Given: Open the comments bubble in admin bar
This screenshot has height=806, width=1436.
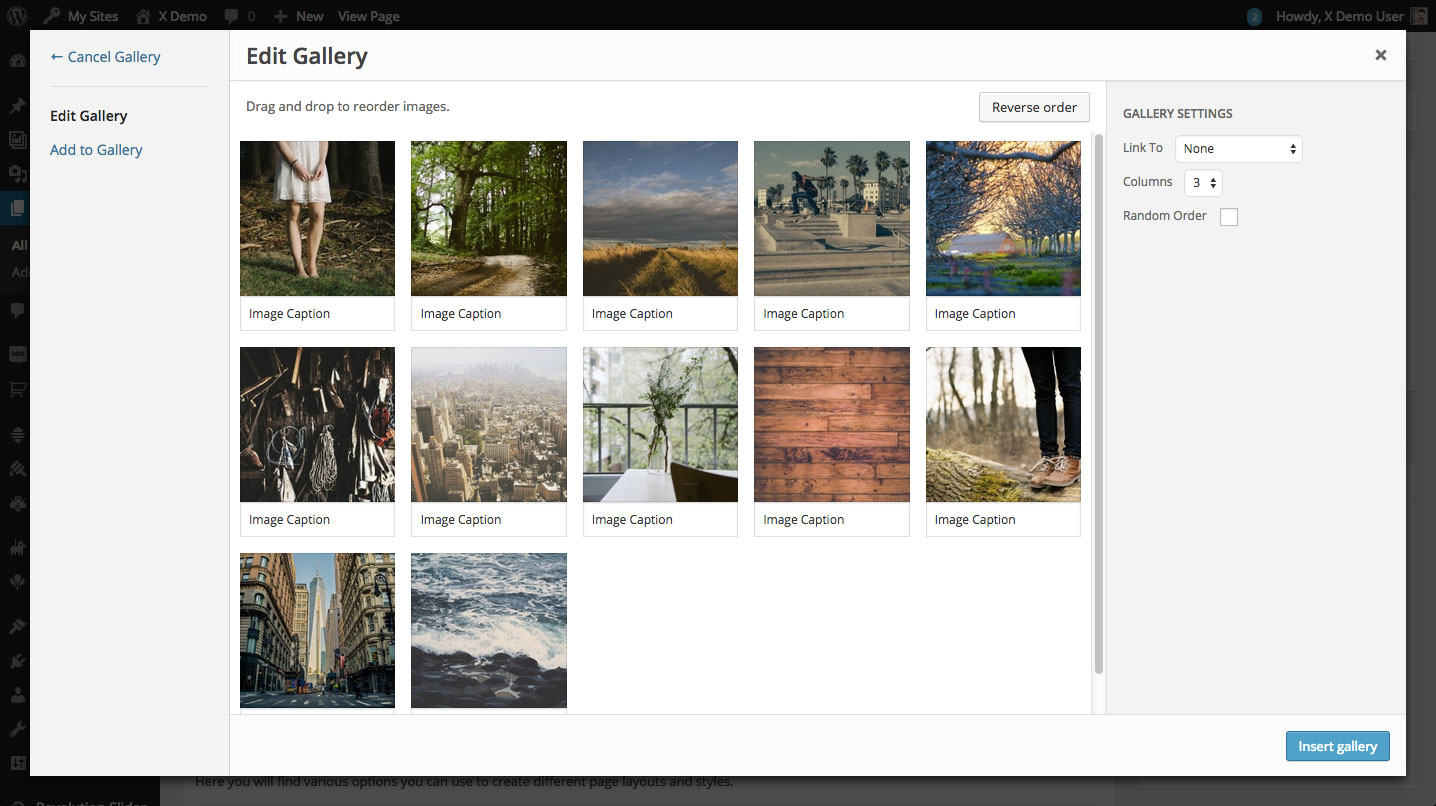Looking at the screenshot, I should [x=231, y=17].
